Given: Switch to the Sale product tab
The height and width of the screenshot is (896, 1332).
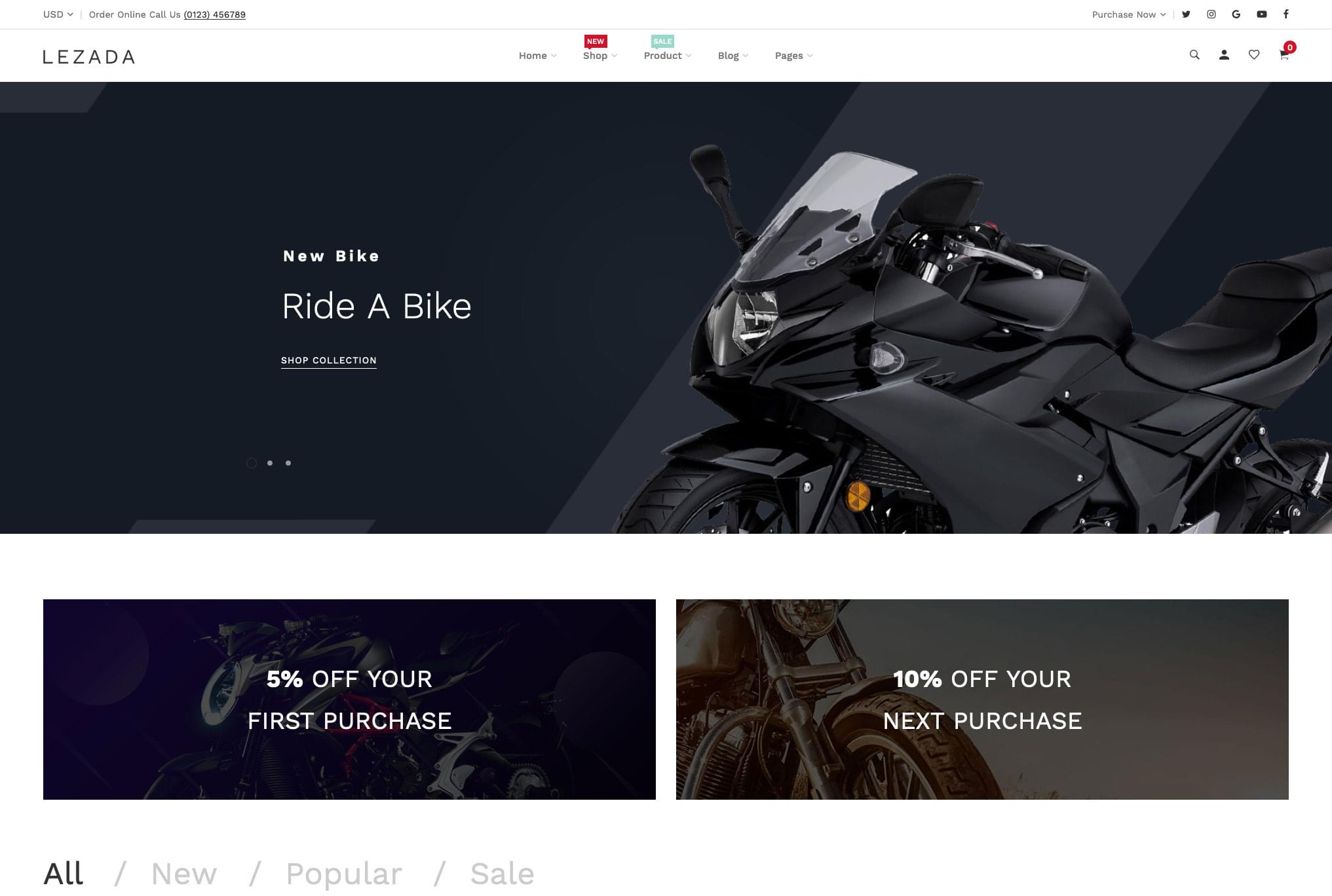Looking at the screenshot, I should coord(502,874).
